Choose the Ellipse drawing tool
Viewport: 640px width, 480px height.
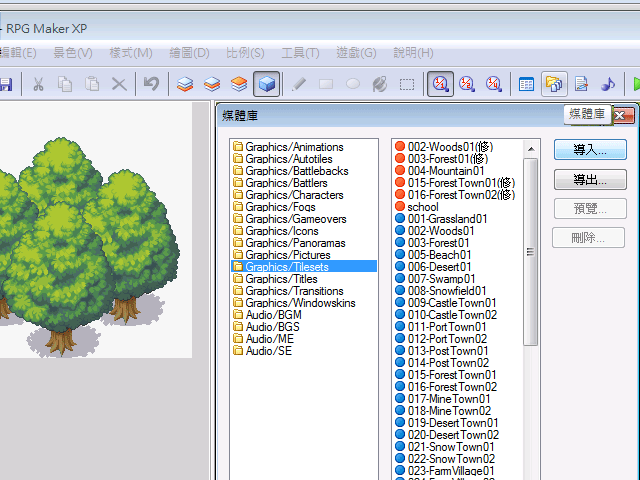point(353,84)
